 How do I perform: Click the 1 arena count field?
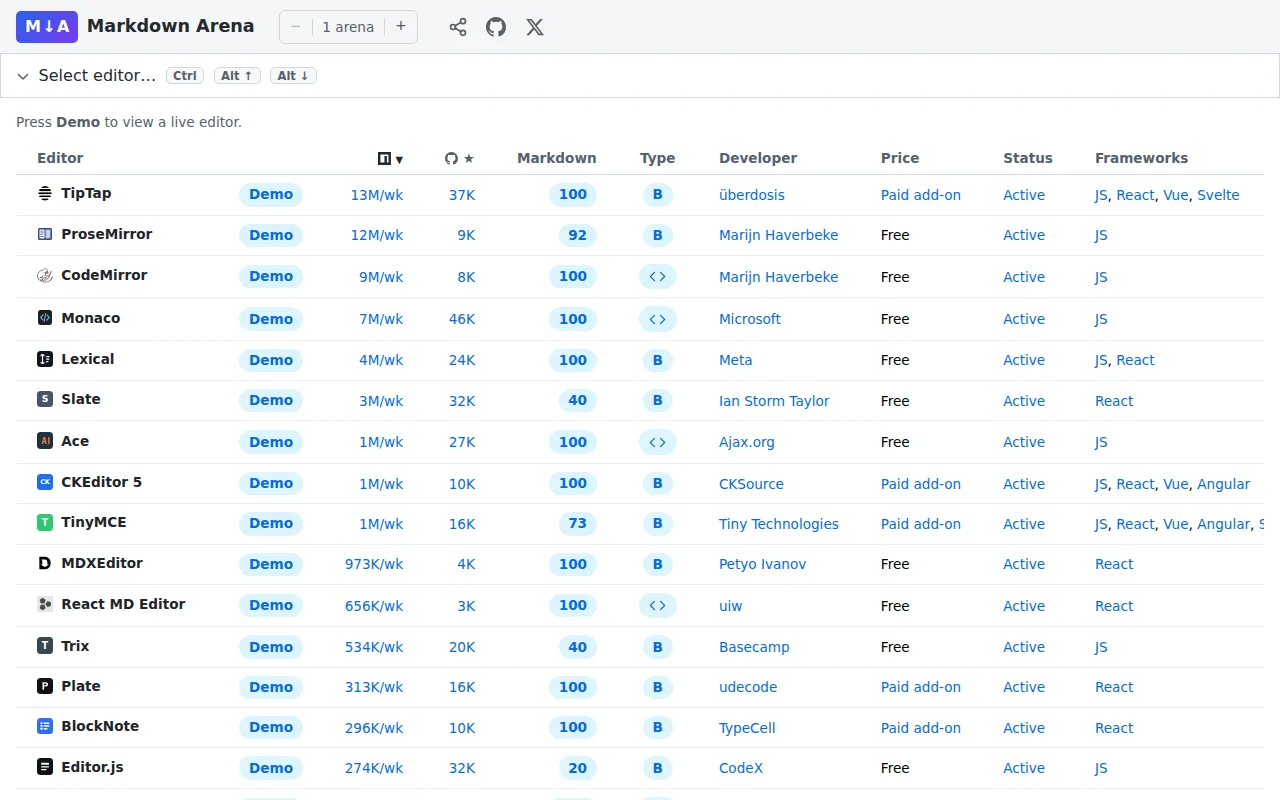(x=348, y=27)
